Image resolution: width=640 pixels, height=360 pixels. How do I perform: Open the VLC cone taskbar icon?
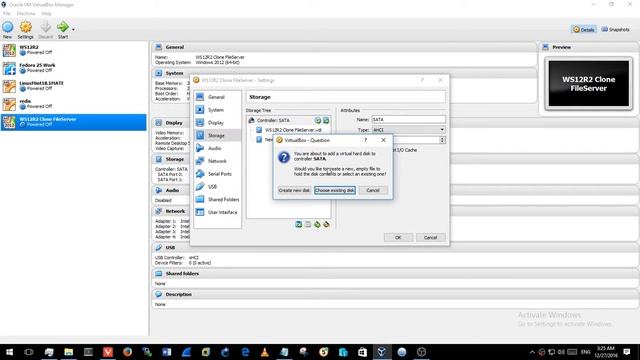[264, 352]
